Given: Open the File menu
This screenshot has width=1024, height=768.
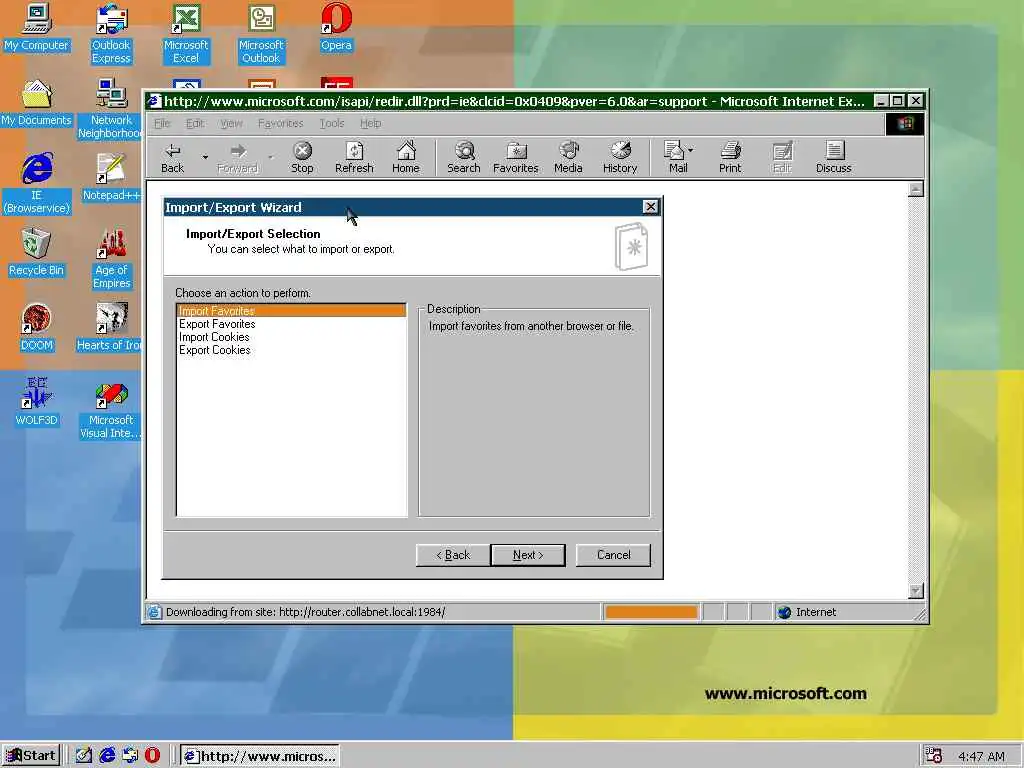Looking at the screenshot, I should [161, 123].
